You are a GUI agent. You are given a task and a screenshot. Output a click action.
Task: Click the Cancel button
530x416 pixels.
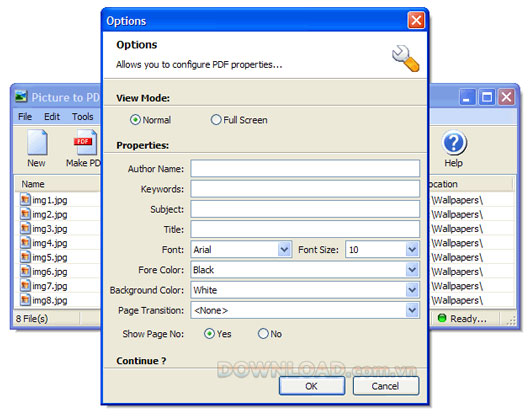pyautogui.click(x=386, y=386)
